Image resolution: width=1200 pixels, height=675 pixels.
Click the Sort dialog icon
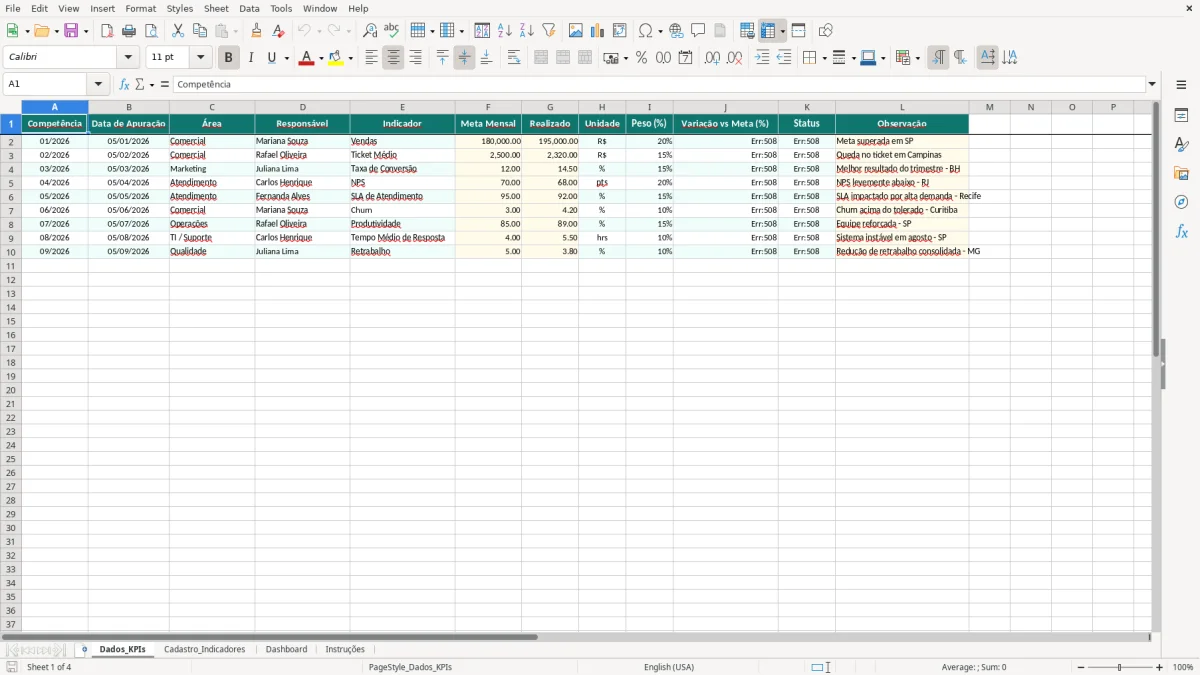pos(482,31)
